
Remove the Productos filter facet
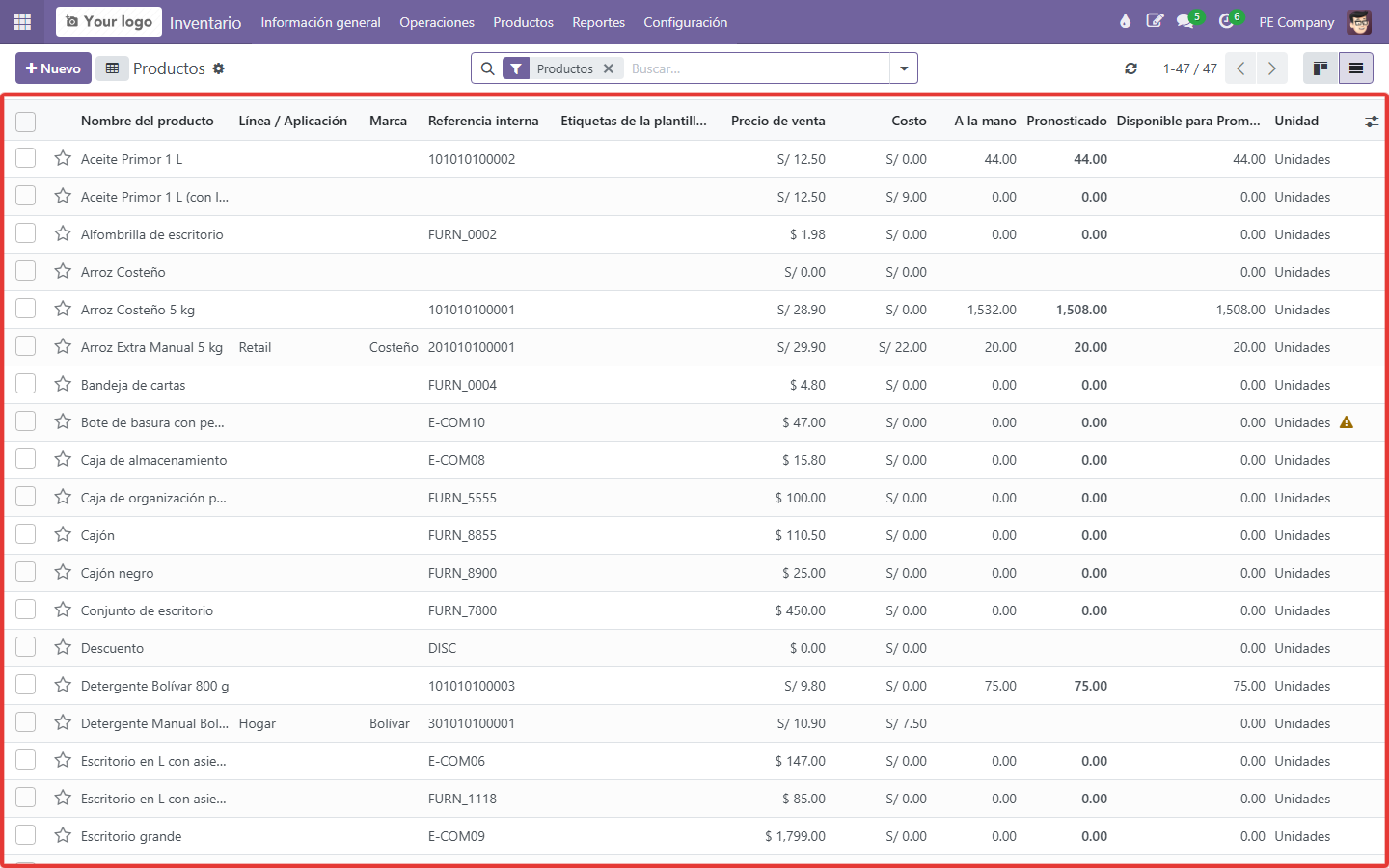tap(609, 68)
